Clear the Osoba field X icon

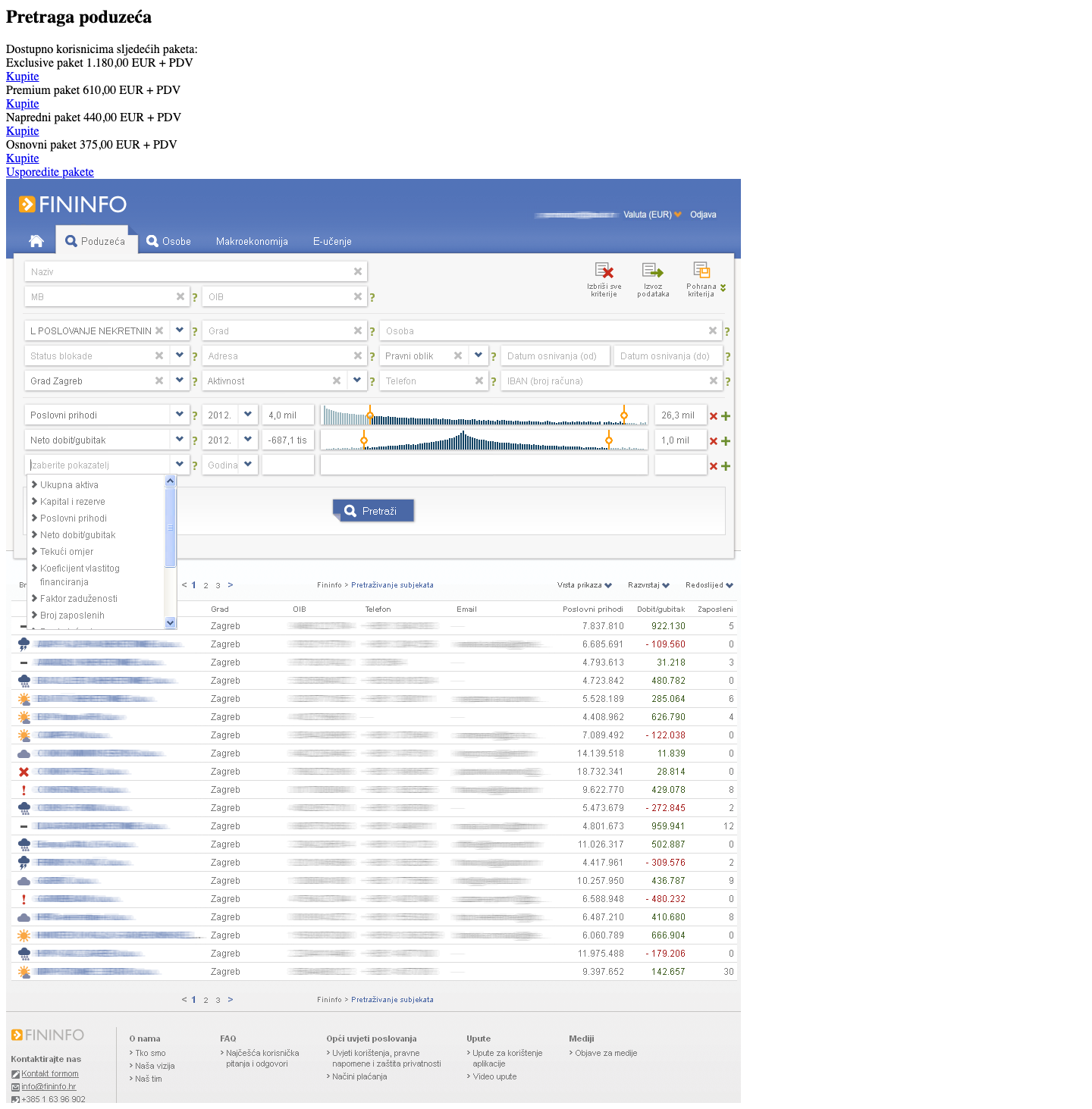click(713, 331)
